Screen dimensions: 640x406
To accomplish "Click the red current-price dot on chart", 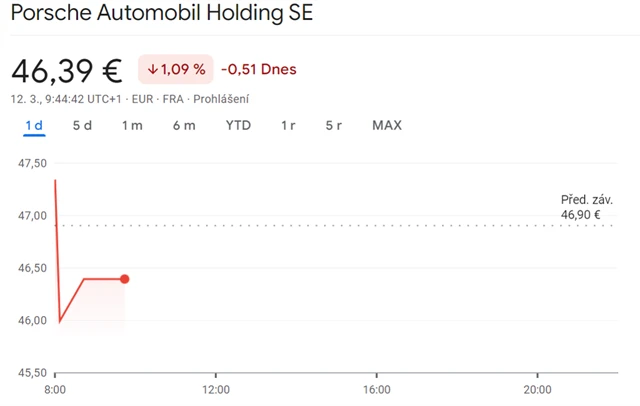I will coord(125,279).
